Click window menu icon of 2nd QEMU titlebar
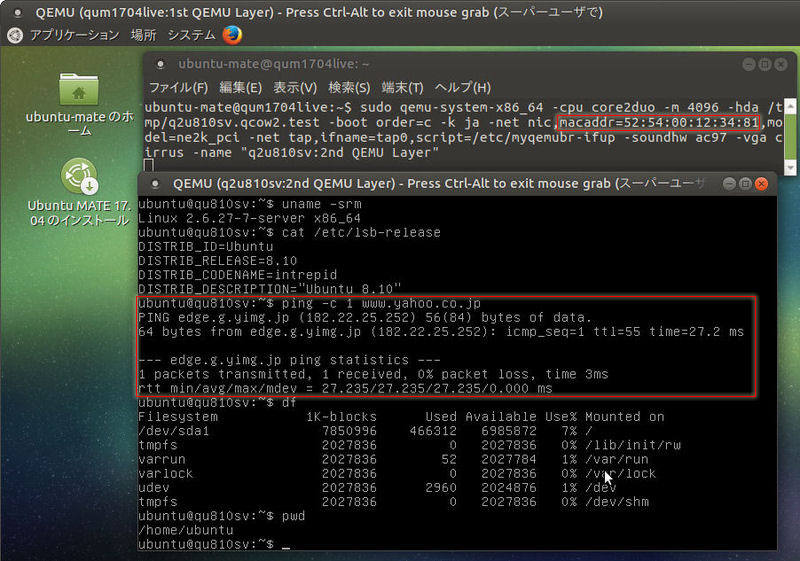Image resolution: width=800 pixels, height=561 pixels. 156,184
